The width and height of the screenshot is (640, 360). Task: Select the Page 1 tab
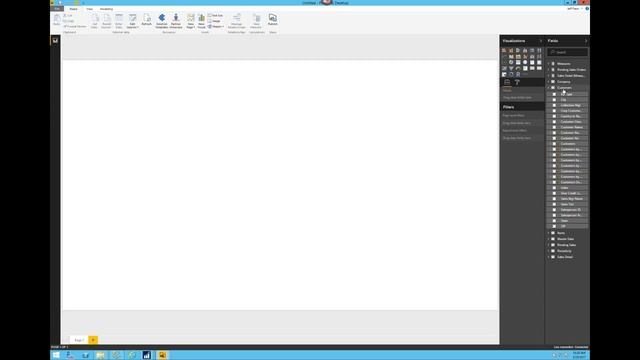pos(79,340)
